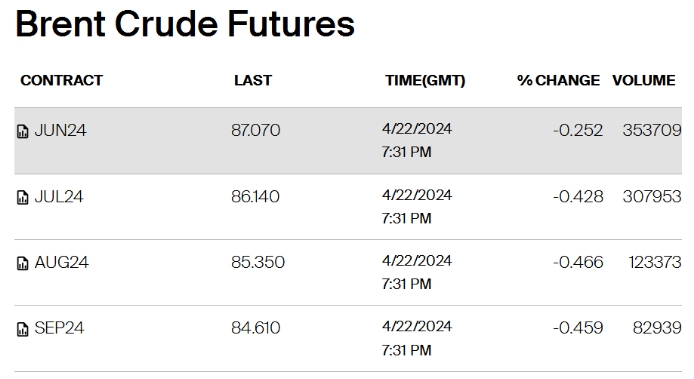Screen dimensions: 694x379
Task: Open the JUL24 contract link
Action: [x=58, y=196]
